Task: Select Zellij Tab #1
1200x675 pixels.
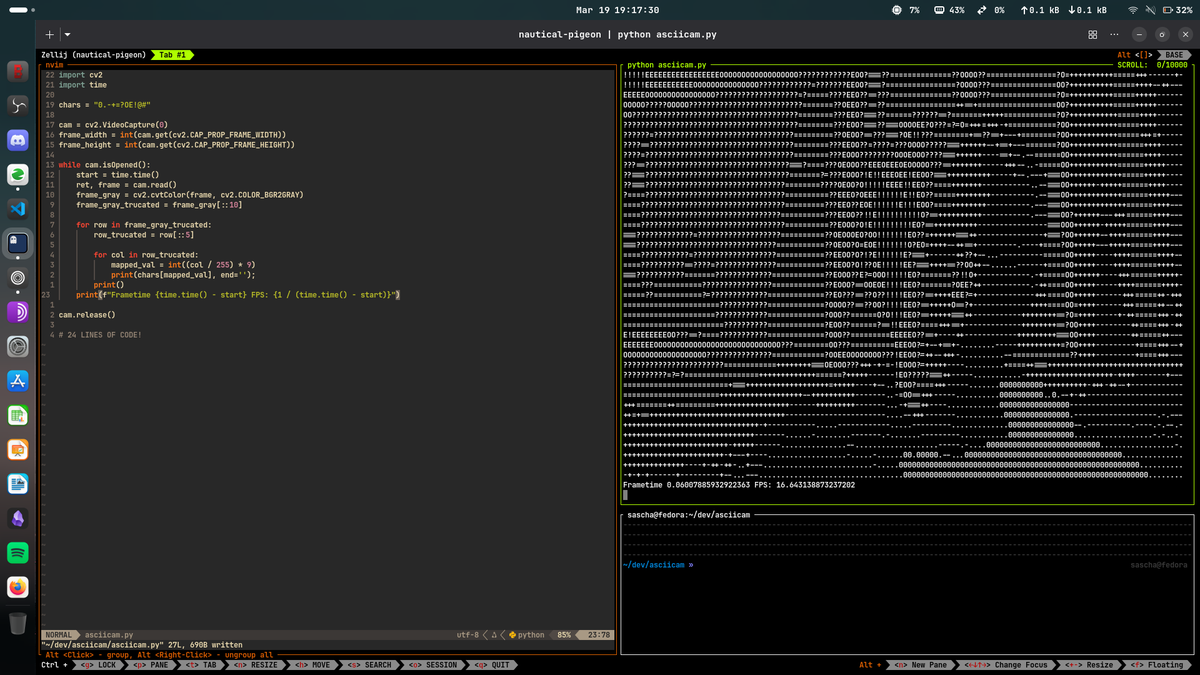Action: point(172,55)
